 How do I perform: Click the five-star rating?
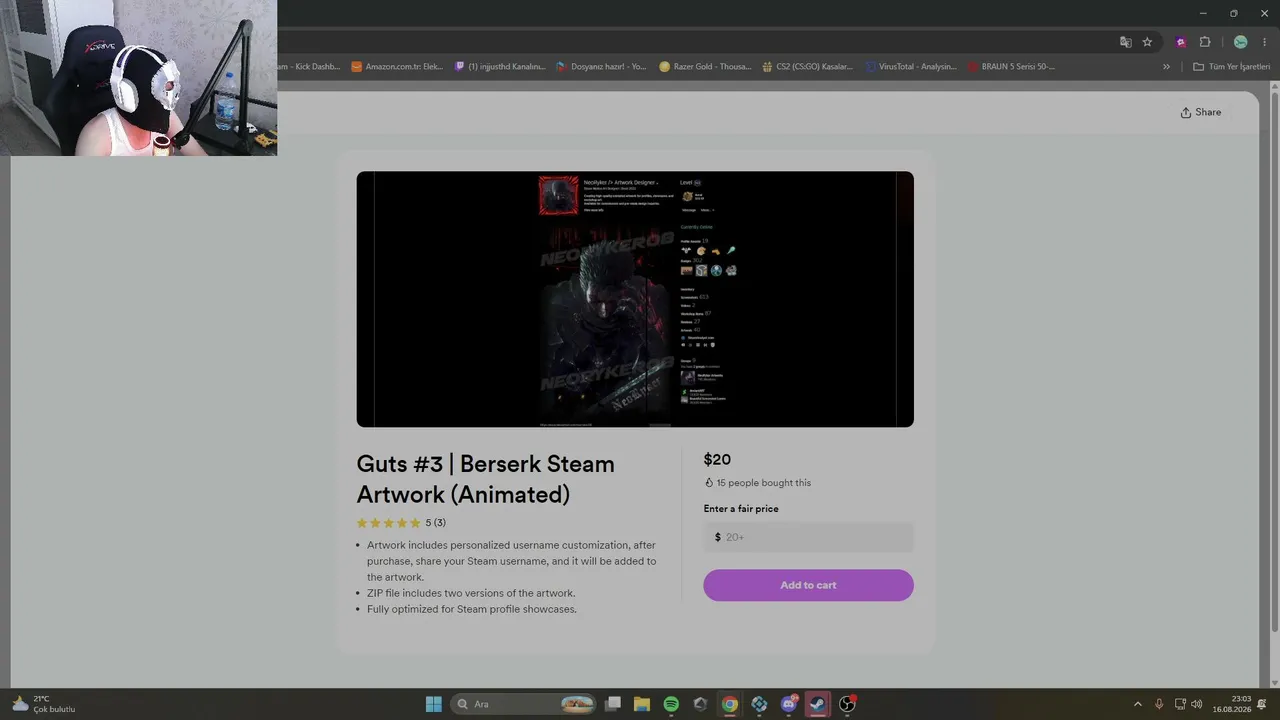point(388,523)
